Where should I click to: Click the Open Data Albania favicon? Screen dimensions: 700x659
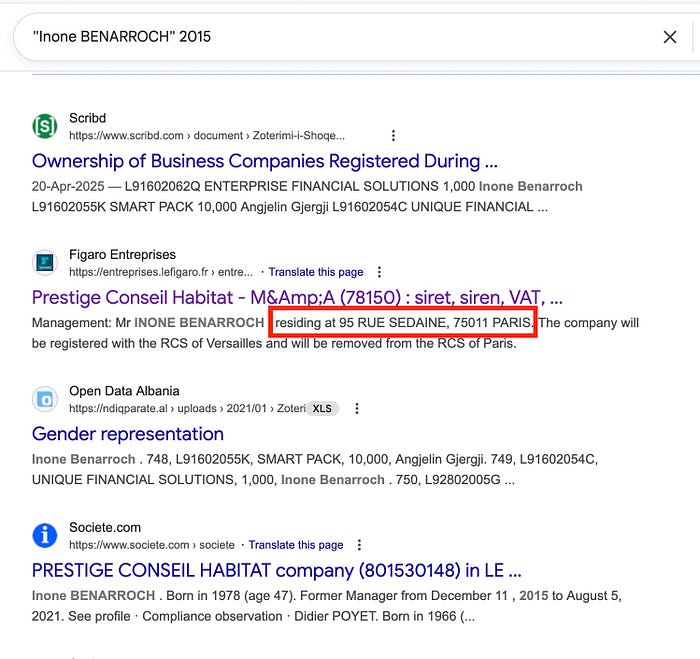coord(45,399)
